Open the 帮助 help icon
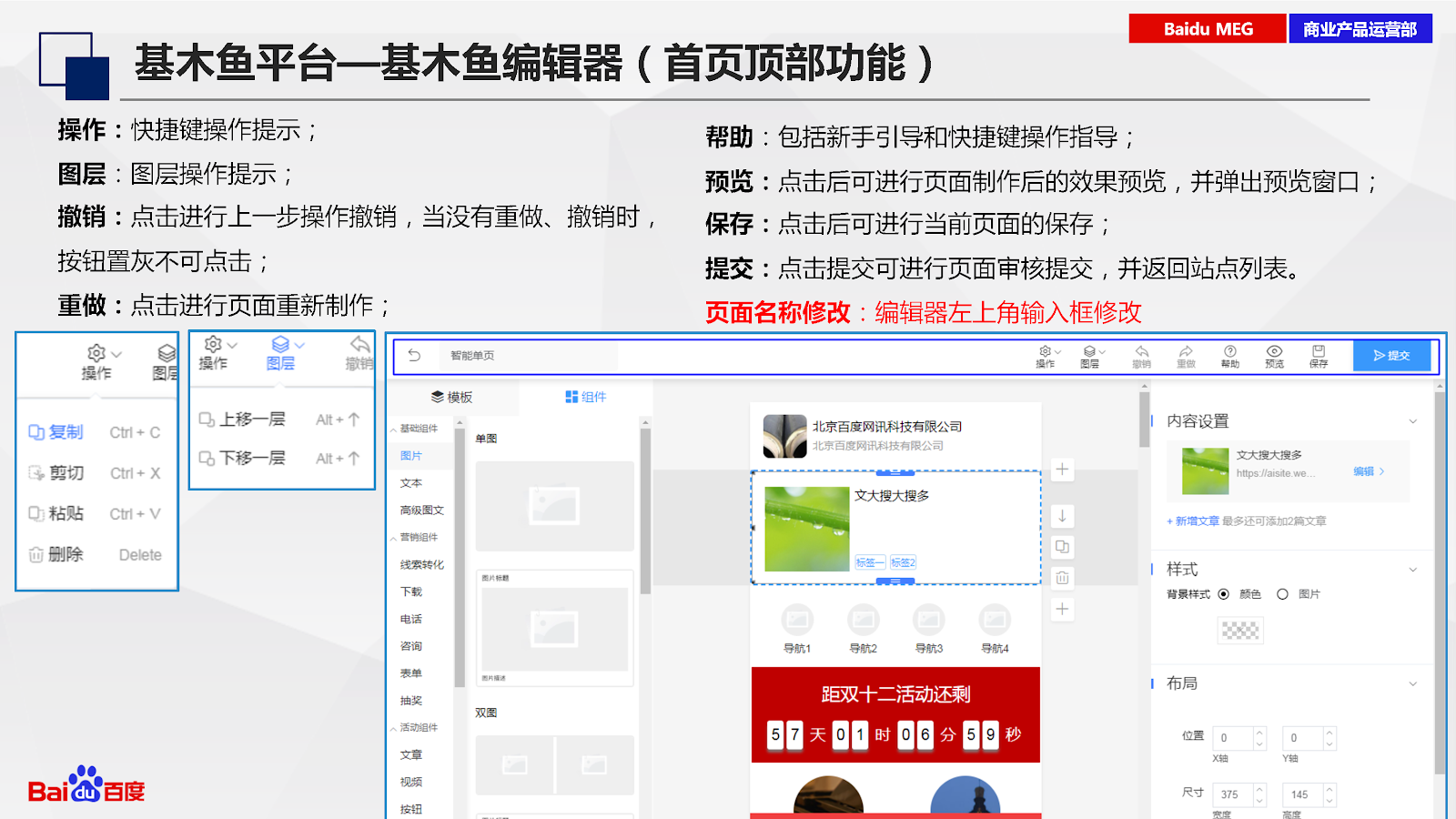The height and width of the screenshot is (819, 1456). (1230, 357)
